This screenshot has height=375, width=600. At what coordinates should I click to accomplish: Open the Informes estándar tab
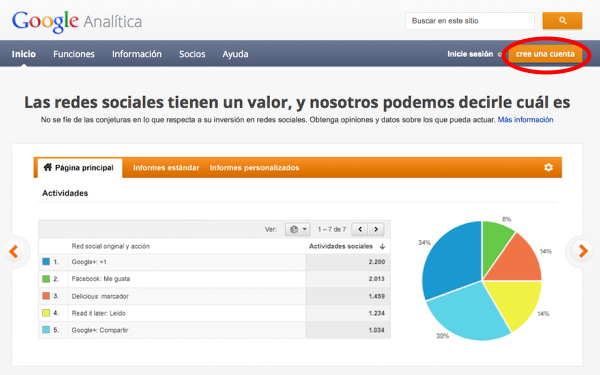[166, 168]
